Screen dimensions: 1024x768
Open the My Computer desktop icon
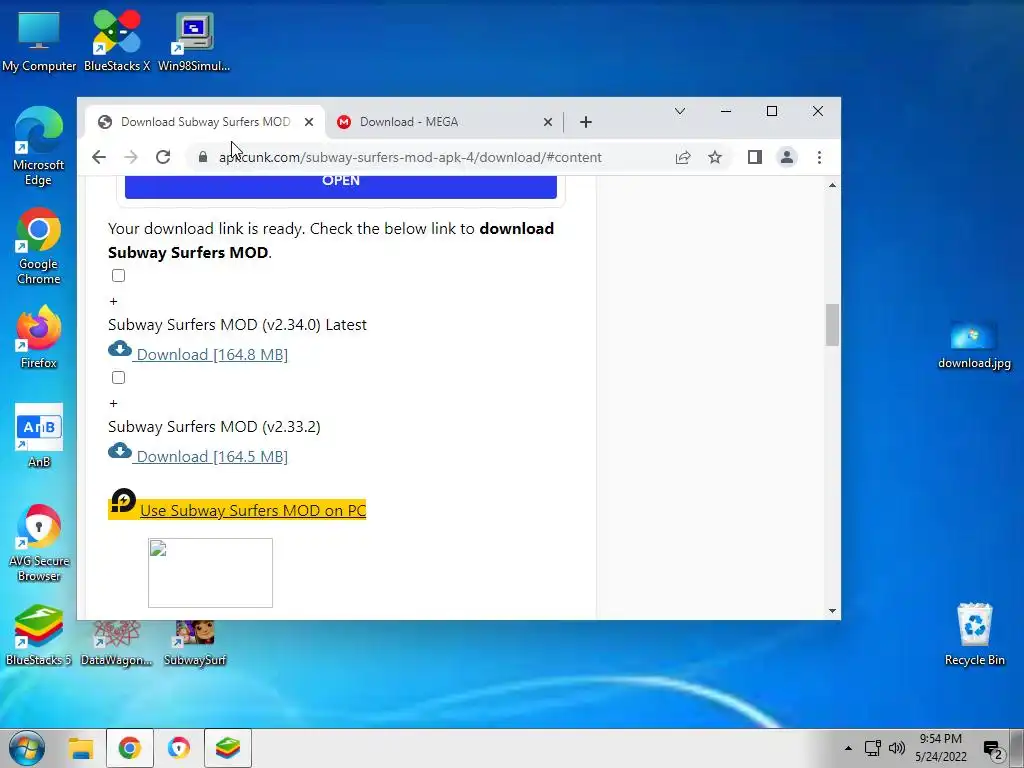coord(39,40)
